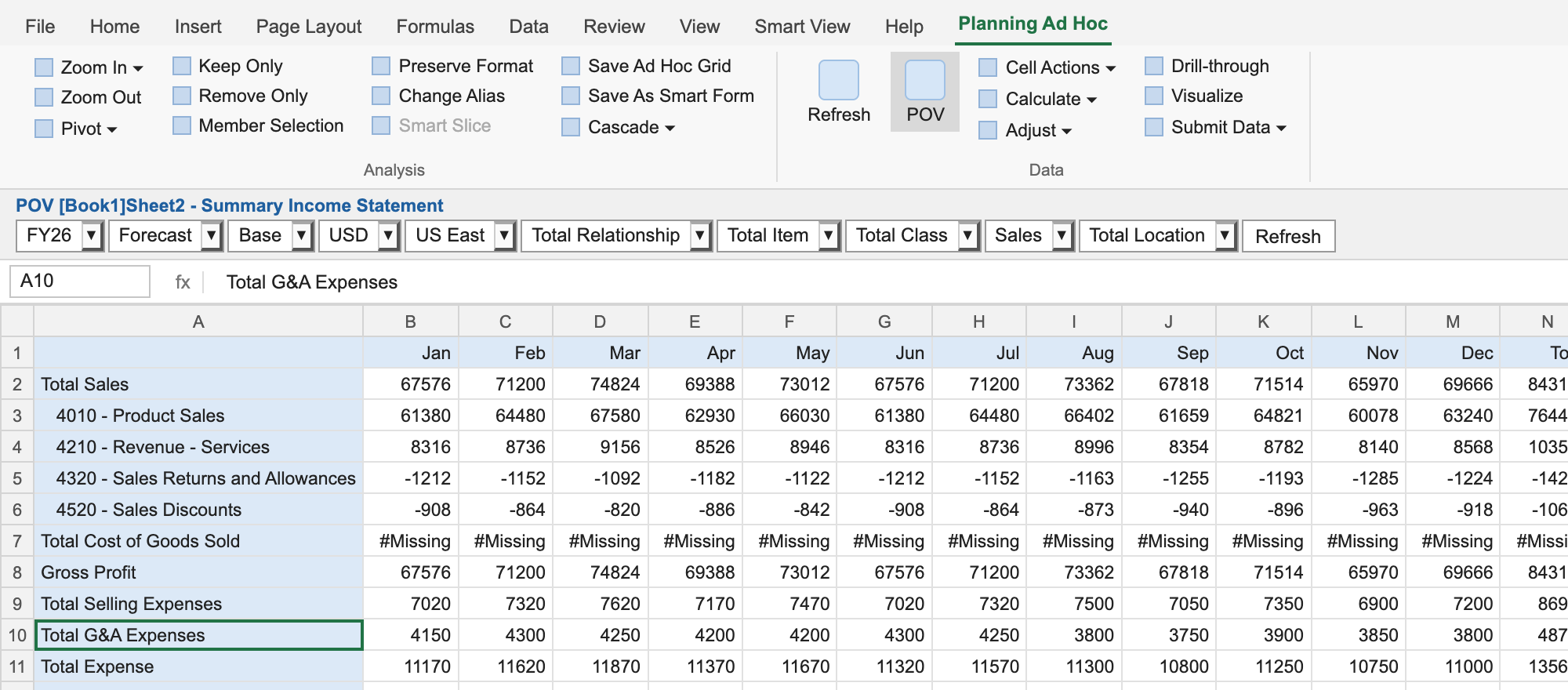Open the FY26 year POV dropdown

(92, 235)
